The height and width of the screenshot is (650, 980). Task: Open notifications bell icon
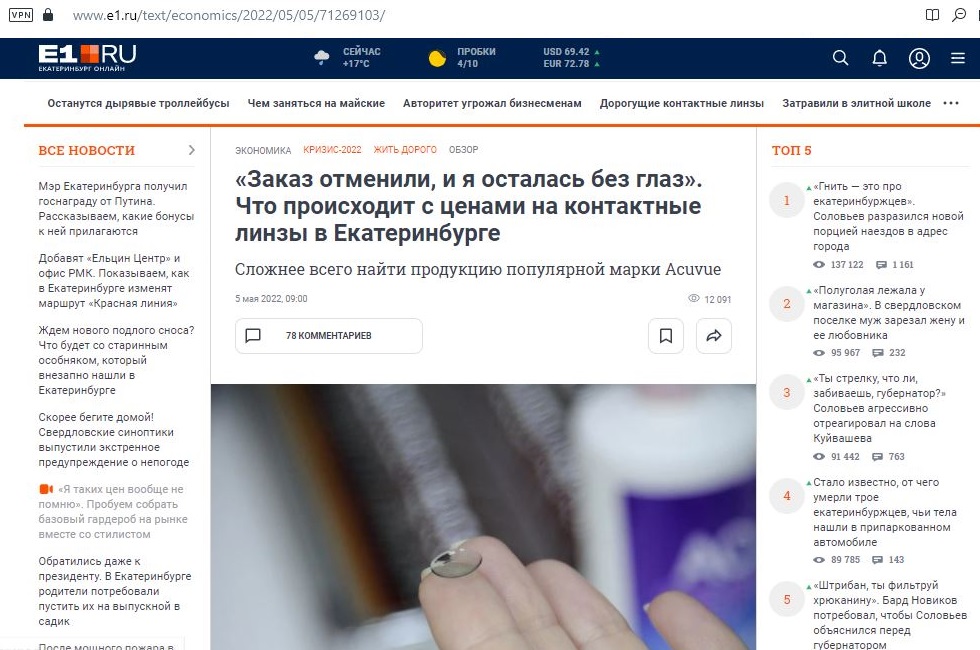(x=880, y=58)
